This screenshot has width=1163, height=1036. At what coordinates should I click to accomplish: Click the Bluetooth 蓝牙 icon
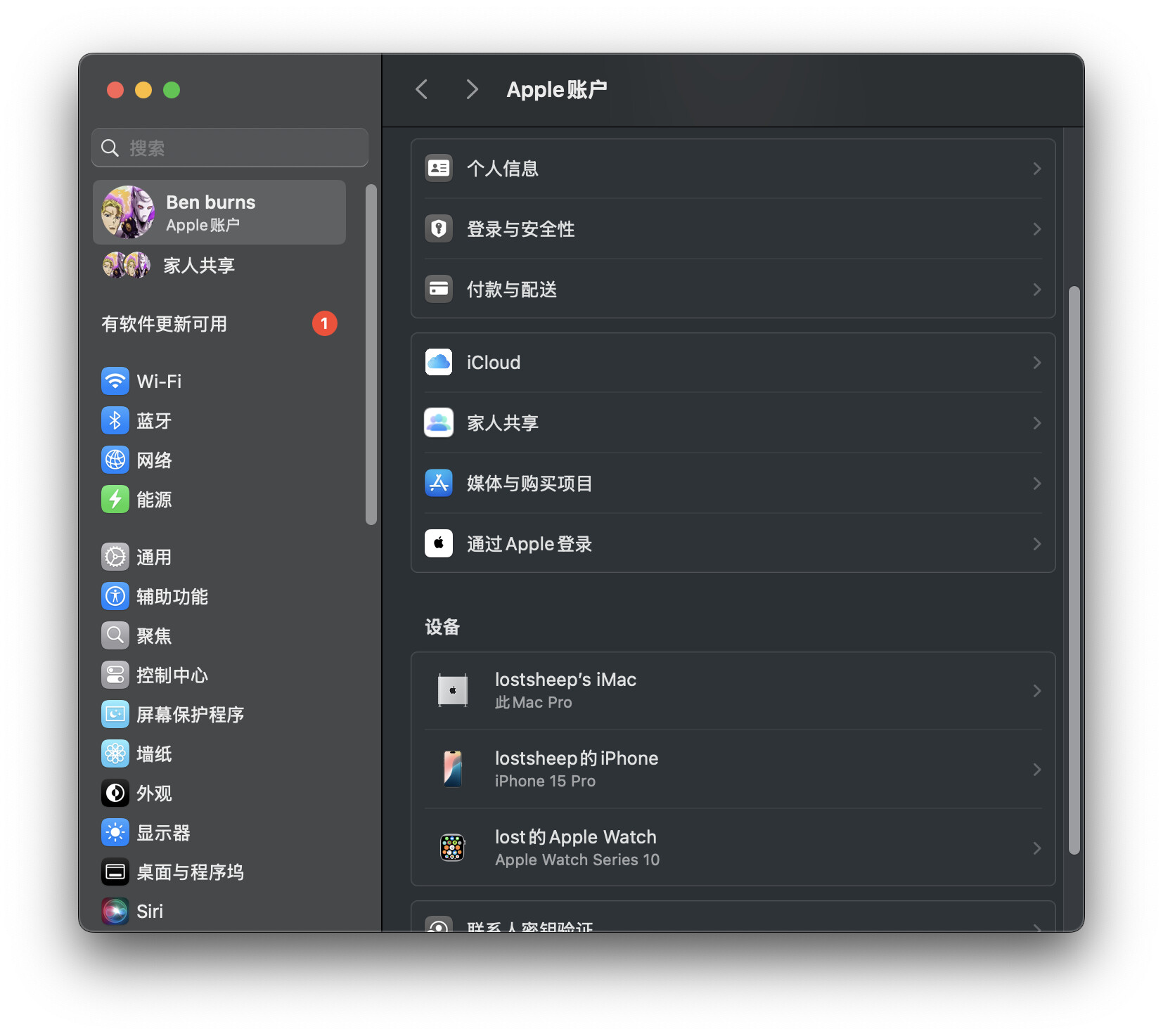click(x=115, y=421)
